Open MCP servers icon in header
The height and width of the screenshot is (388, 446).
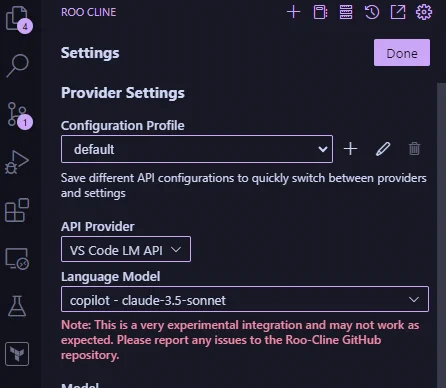pyautogui.click(x=346, y=12)
